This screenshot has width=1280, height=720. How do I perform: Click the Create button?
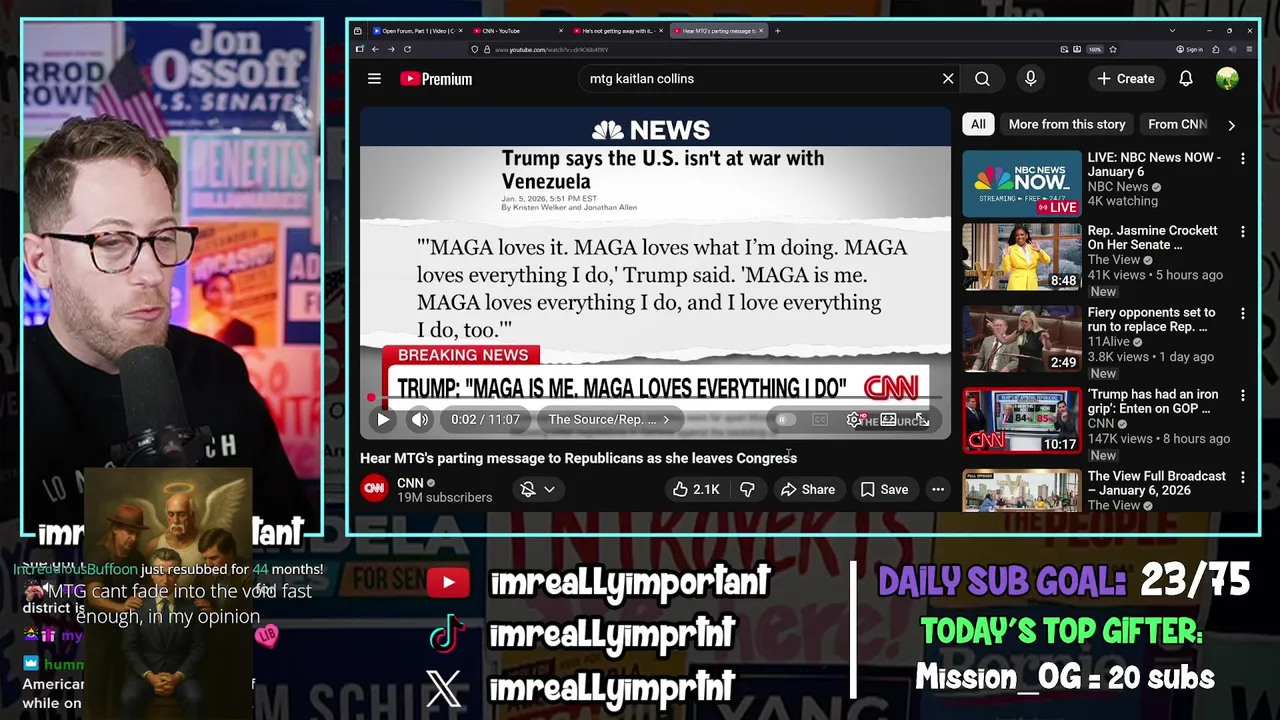click(x=1125, y=79)
